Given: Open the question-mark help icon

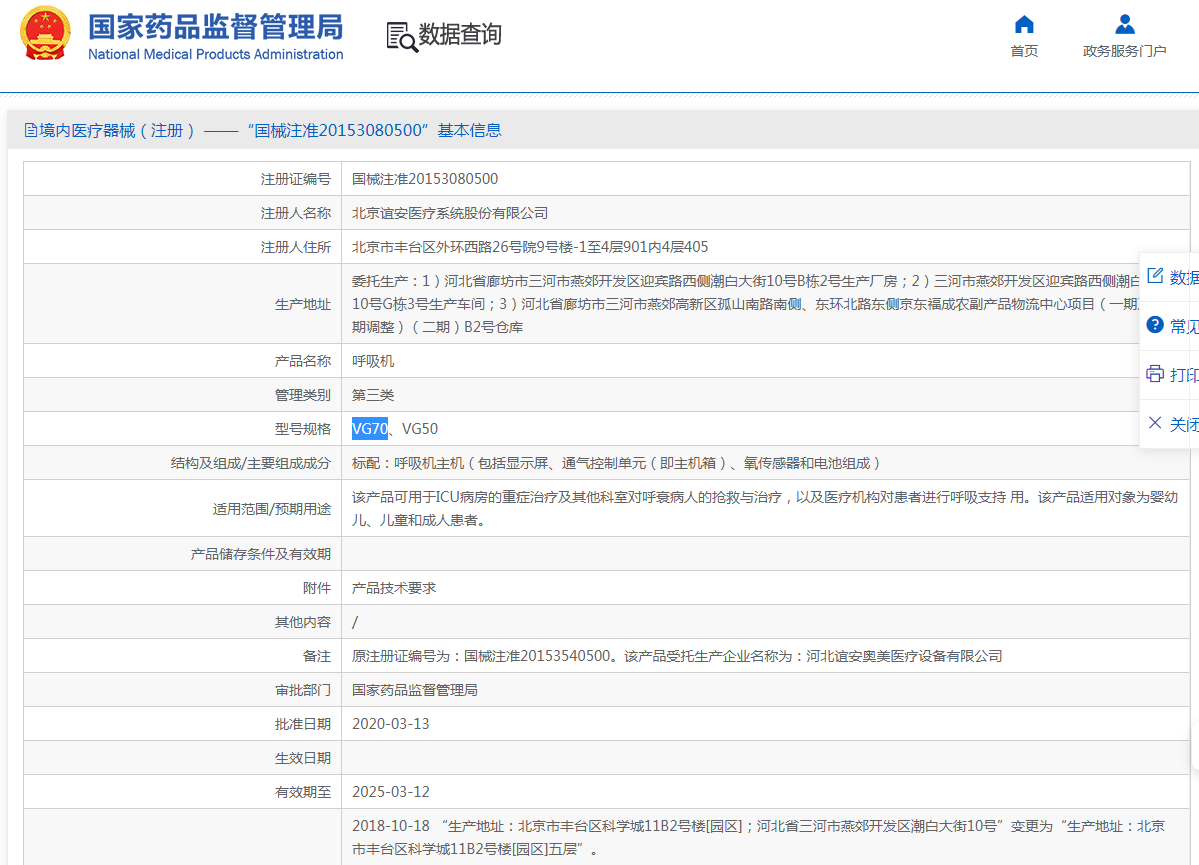Looking at the screenshot, I should 1155,324.
